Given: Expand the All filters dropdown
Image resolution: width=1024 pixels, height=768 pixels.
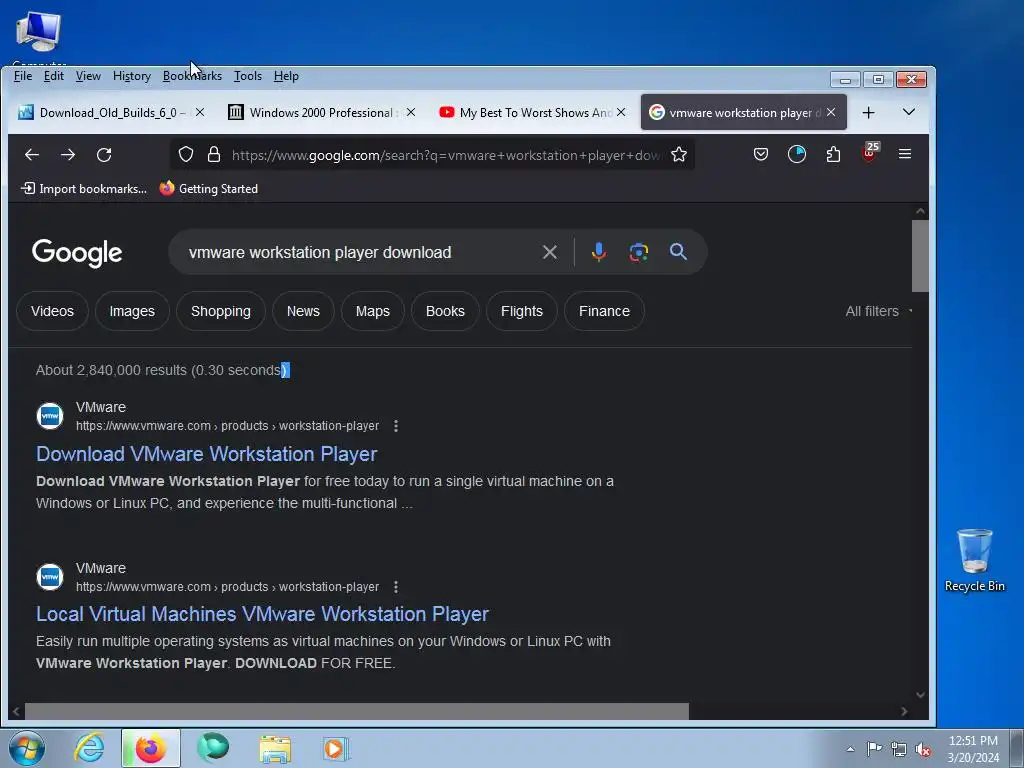Looking at the screenshot, I should pyautogui.click(x=878, y=311).
